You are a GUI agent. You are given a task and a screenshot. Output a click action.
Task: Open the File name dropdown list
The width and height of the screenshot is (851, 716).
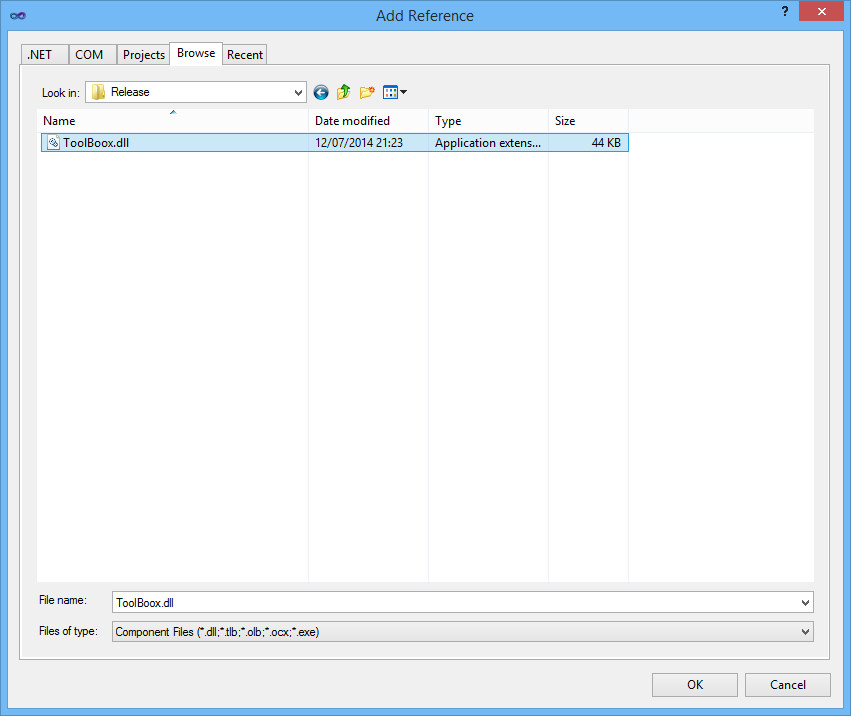[x=805, y=602]
